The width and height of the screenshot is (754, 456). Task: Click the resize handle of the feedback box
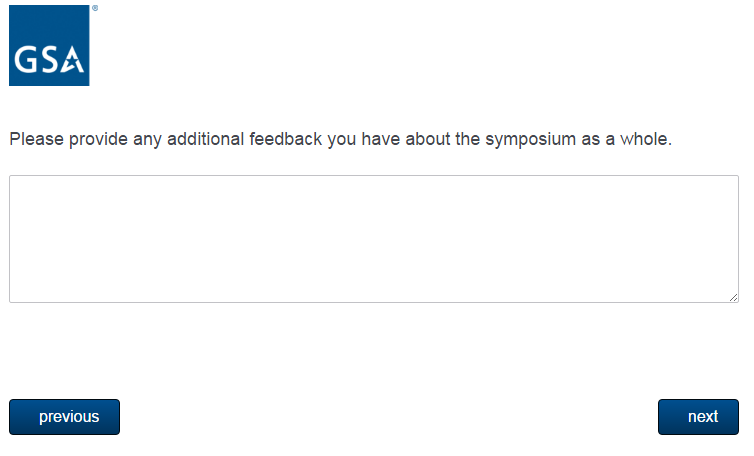pyautogui.click(x=733, y=297)
